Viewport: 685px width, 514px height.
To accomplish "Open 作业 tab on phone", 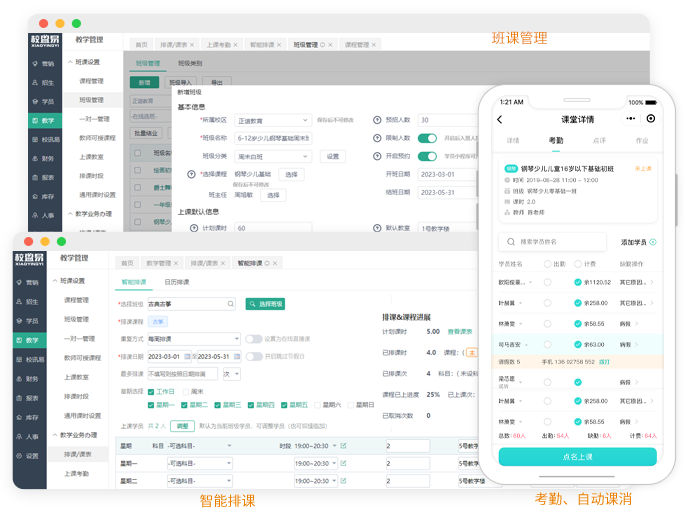I will coord(642,140).
